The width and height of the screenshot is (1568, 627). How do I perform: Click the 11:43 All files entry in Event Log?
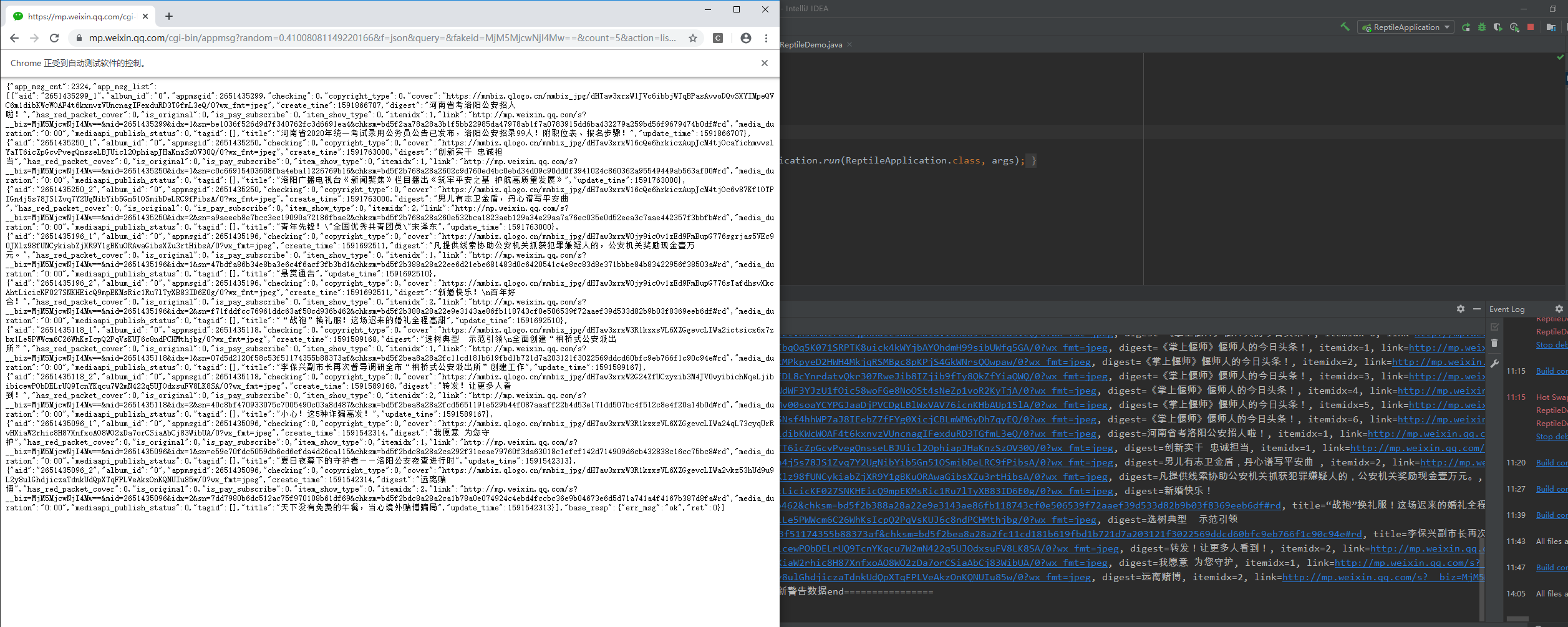[x=1552, y=542]
